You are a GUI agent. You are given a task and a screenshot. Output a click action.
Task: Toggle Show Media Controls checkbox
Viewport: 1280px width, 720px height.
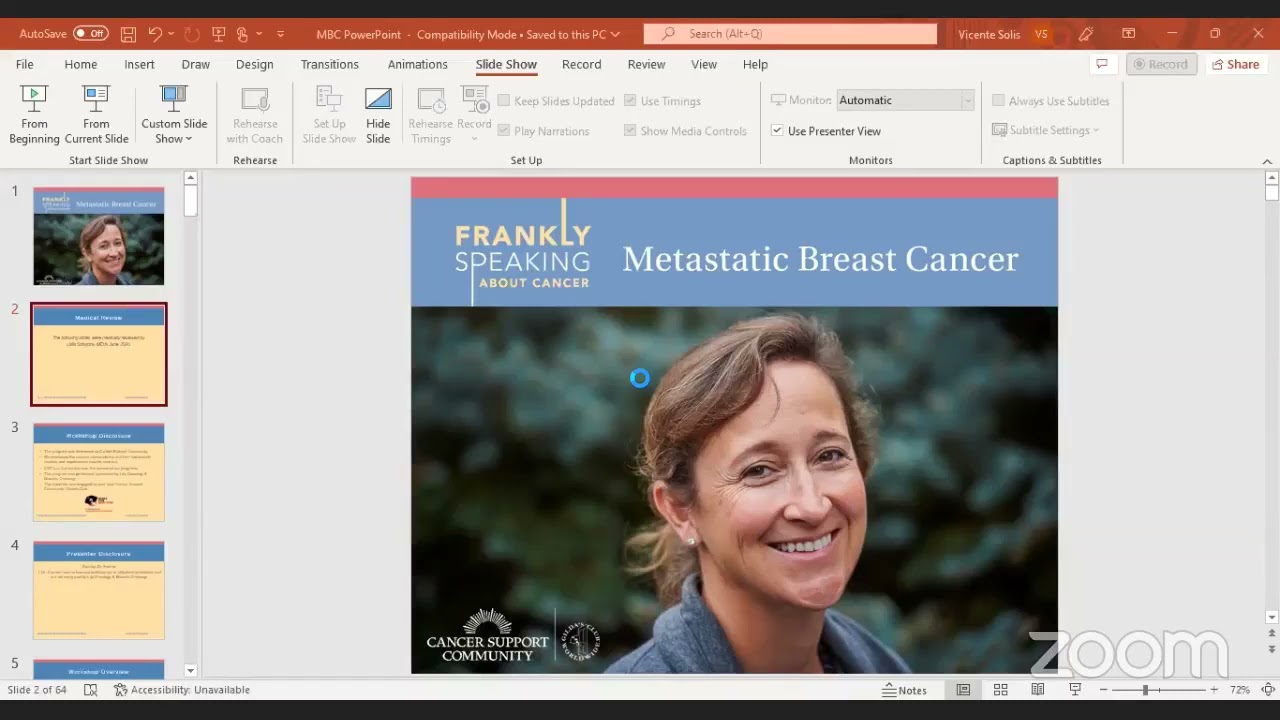coord(630,131)
